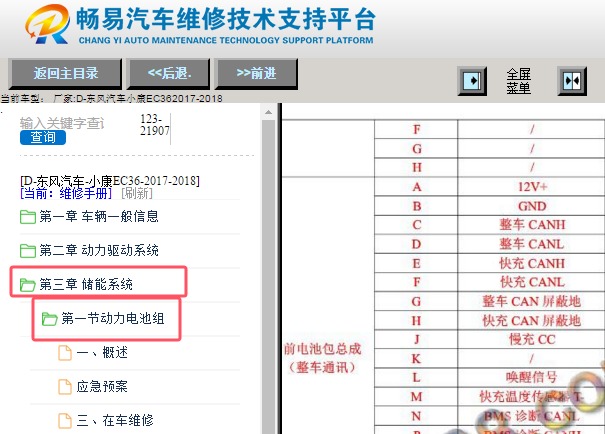The image size is (605, 434).
Task: Click the 唤醒信号 cell
Action: (532, 377)
